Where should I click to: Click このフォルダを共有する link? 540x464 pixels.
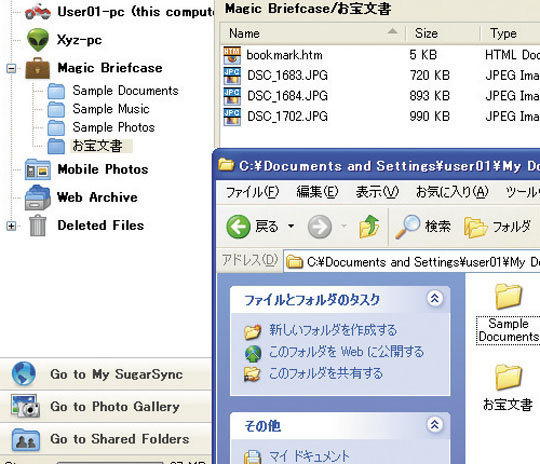click(325, 373)
